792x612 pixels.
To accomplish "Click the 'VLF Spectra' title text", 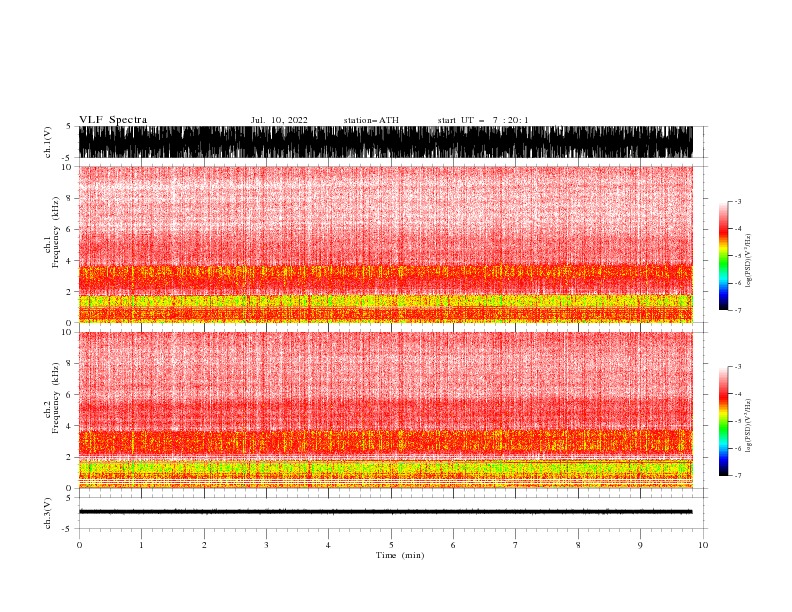I will point(113,120).
